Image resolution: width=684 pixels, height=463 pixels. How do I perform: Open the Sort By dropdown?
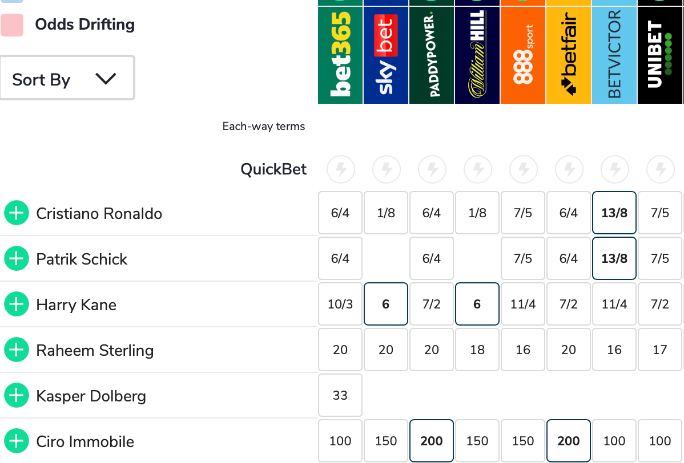(67, 80)
